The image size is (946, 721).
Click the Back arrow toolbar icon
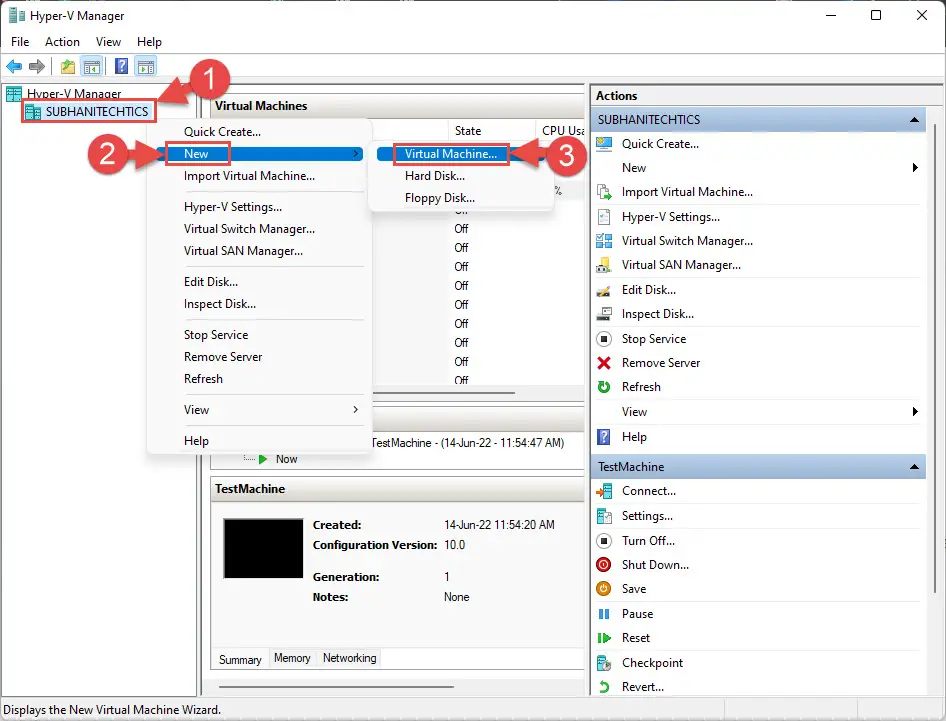[14, 66]
